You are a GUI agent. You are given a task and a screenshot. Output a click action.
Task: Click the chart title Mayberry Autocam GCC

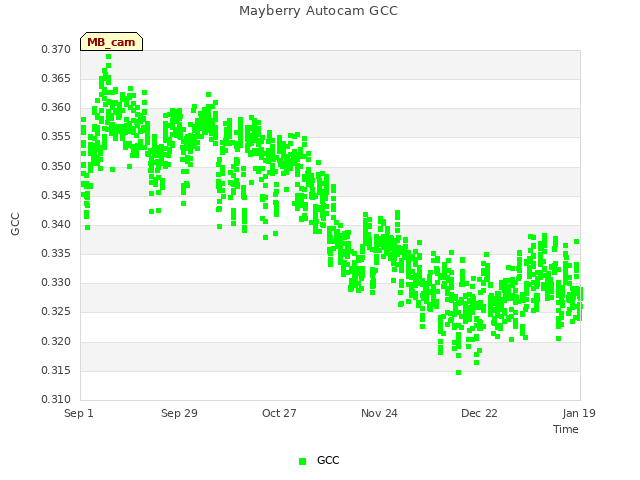tap(318, 11)
